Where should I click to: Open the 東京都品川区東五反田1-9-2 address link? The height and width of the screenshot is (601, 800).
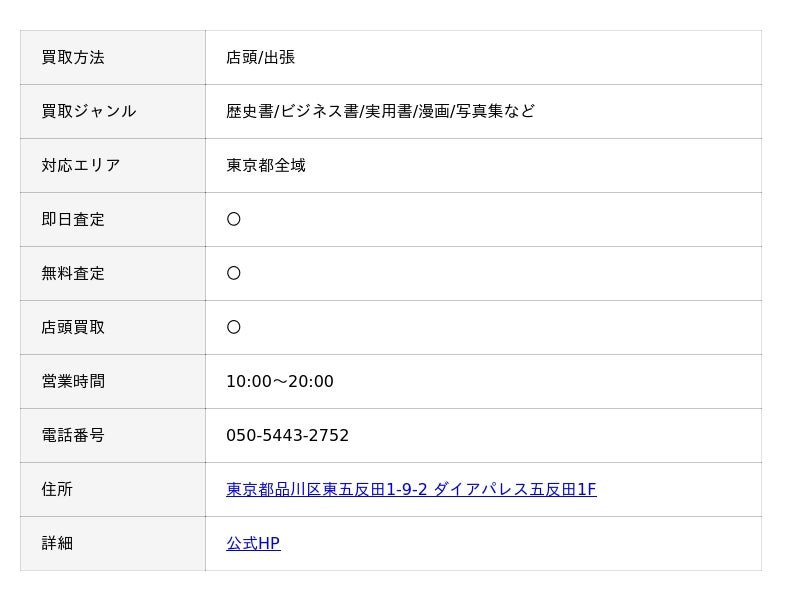[x=411, y=489]
